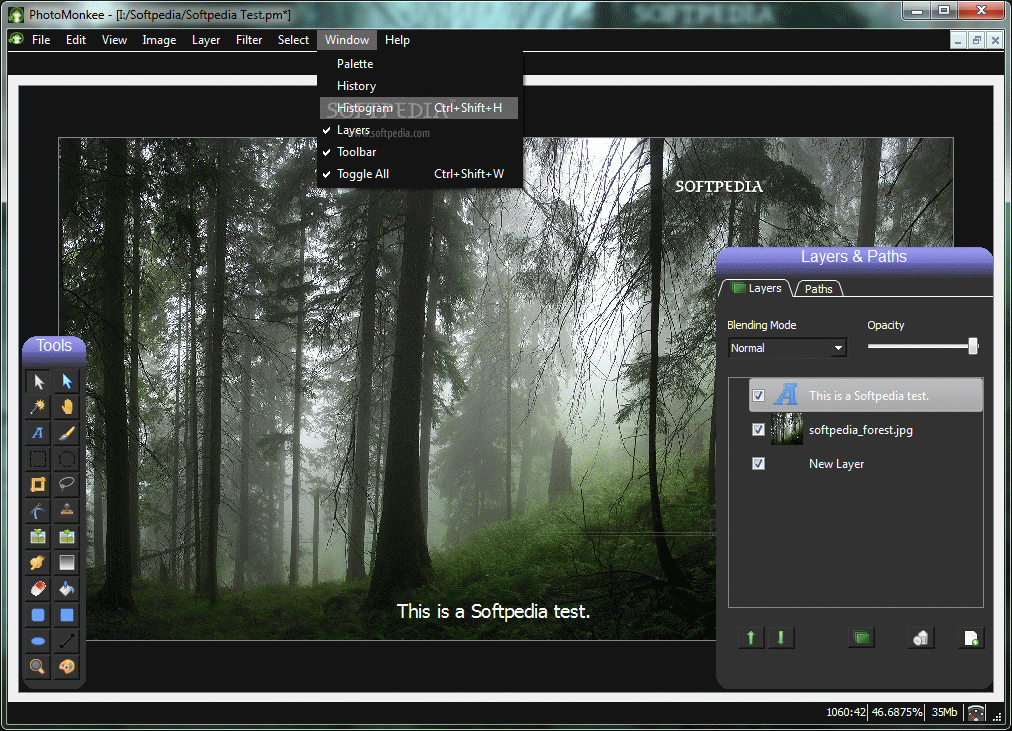Switch to the Layers tab
The width and height of the screenshot is (1012, 731).
pos(758,288)
